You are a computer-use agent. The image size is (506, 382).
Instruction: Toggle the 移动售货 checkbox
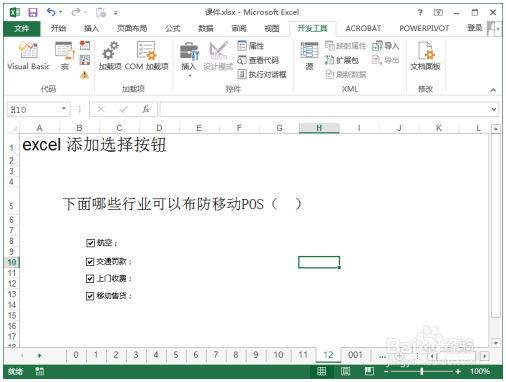point(90,296)
